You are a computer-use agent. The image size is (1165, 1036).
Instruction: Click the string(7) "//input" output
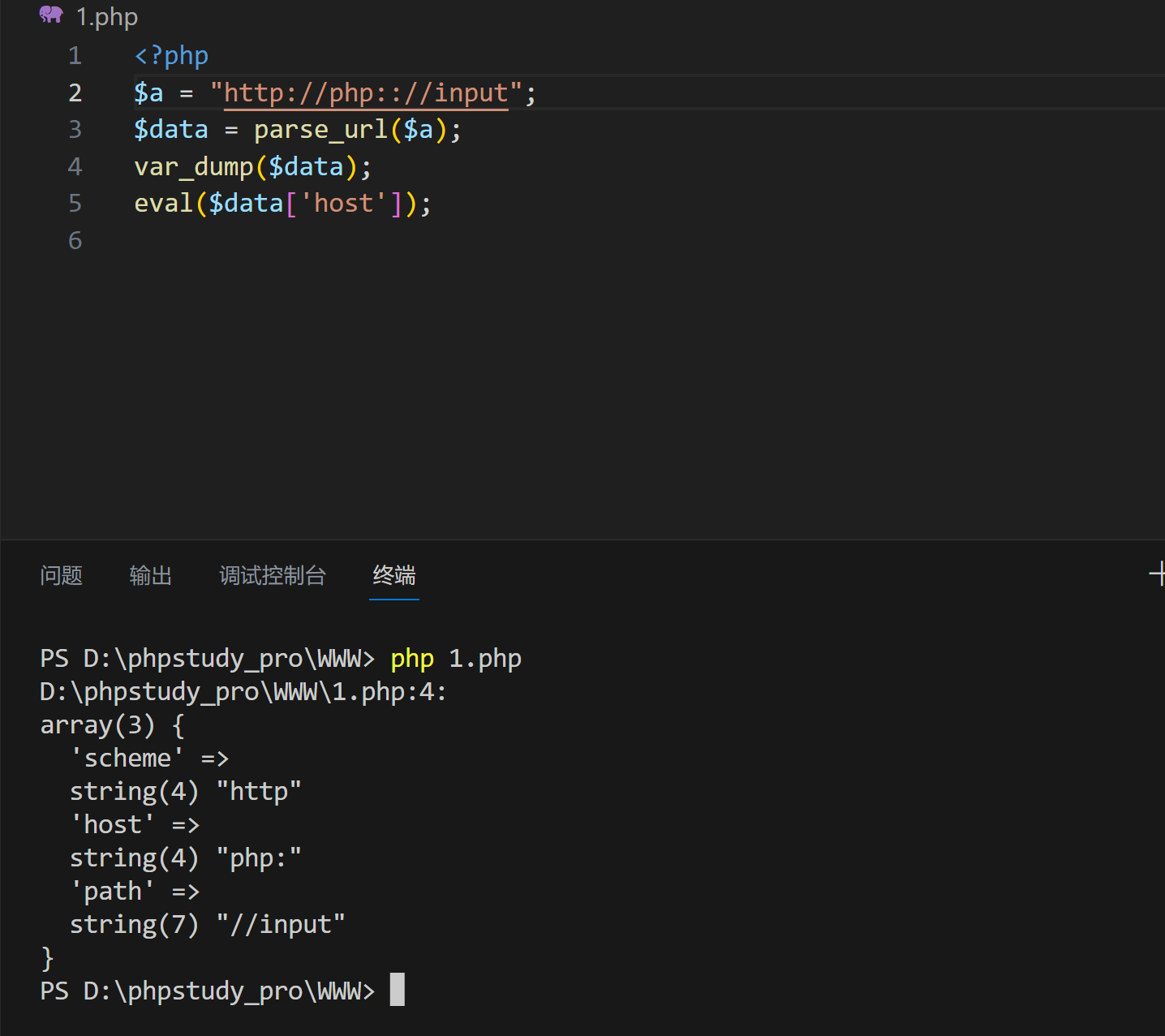pyautogui.click(x=208, y=925)
